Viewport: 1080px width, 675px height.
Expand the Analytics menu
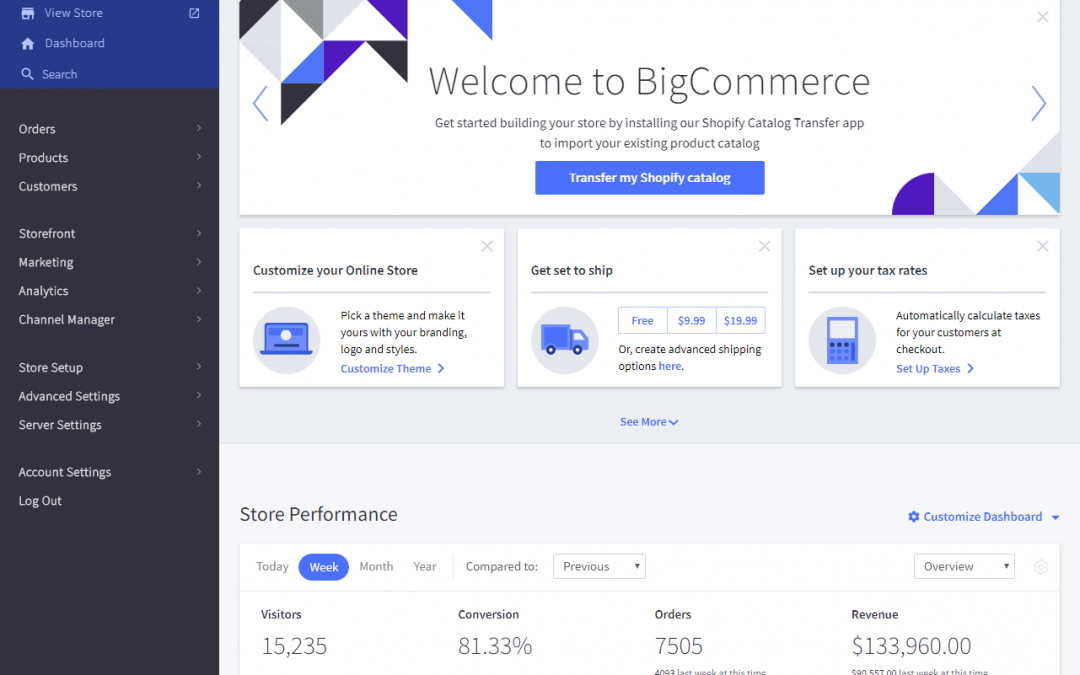tap(198, 291)
